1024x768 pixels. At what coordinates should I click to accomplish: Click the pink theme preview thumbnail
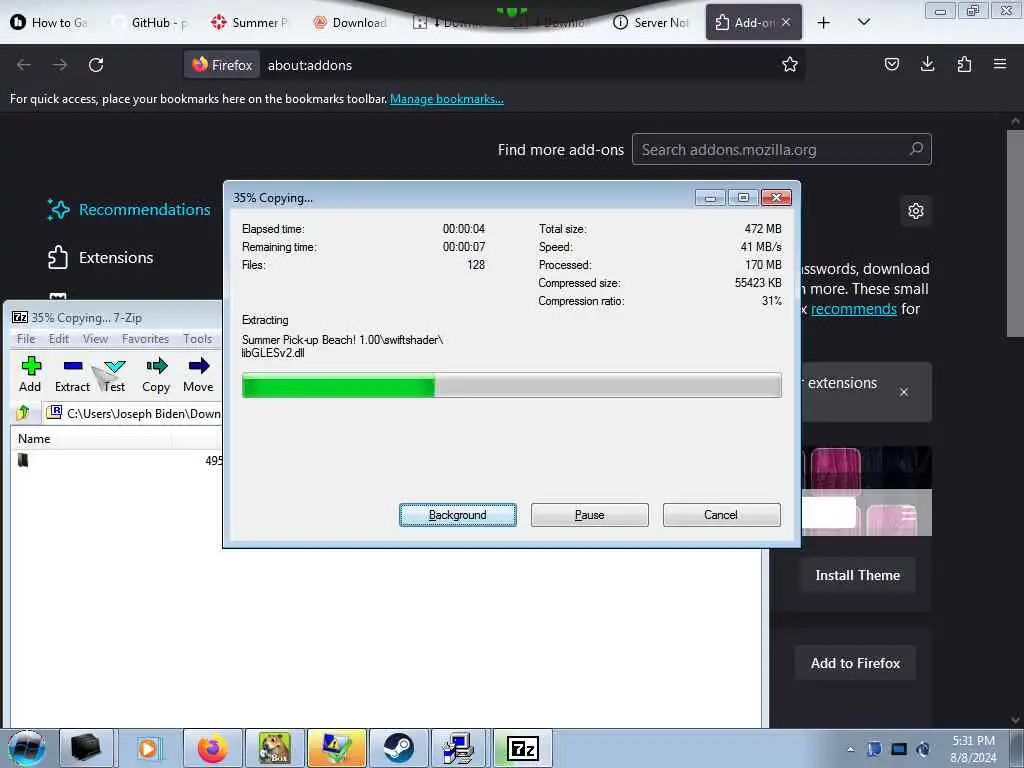pyautogui.click(x=867, y=491)
